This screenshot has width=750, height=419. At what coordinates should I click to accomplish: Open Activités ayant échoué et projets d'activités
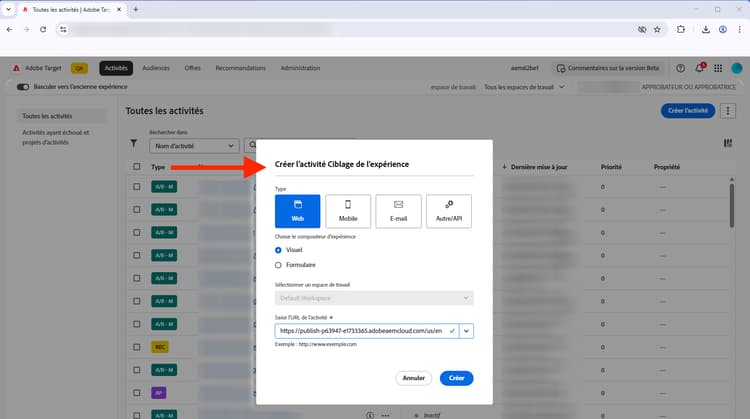coord(55,137)
